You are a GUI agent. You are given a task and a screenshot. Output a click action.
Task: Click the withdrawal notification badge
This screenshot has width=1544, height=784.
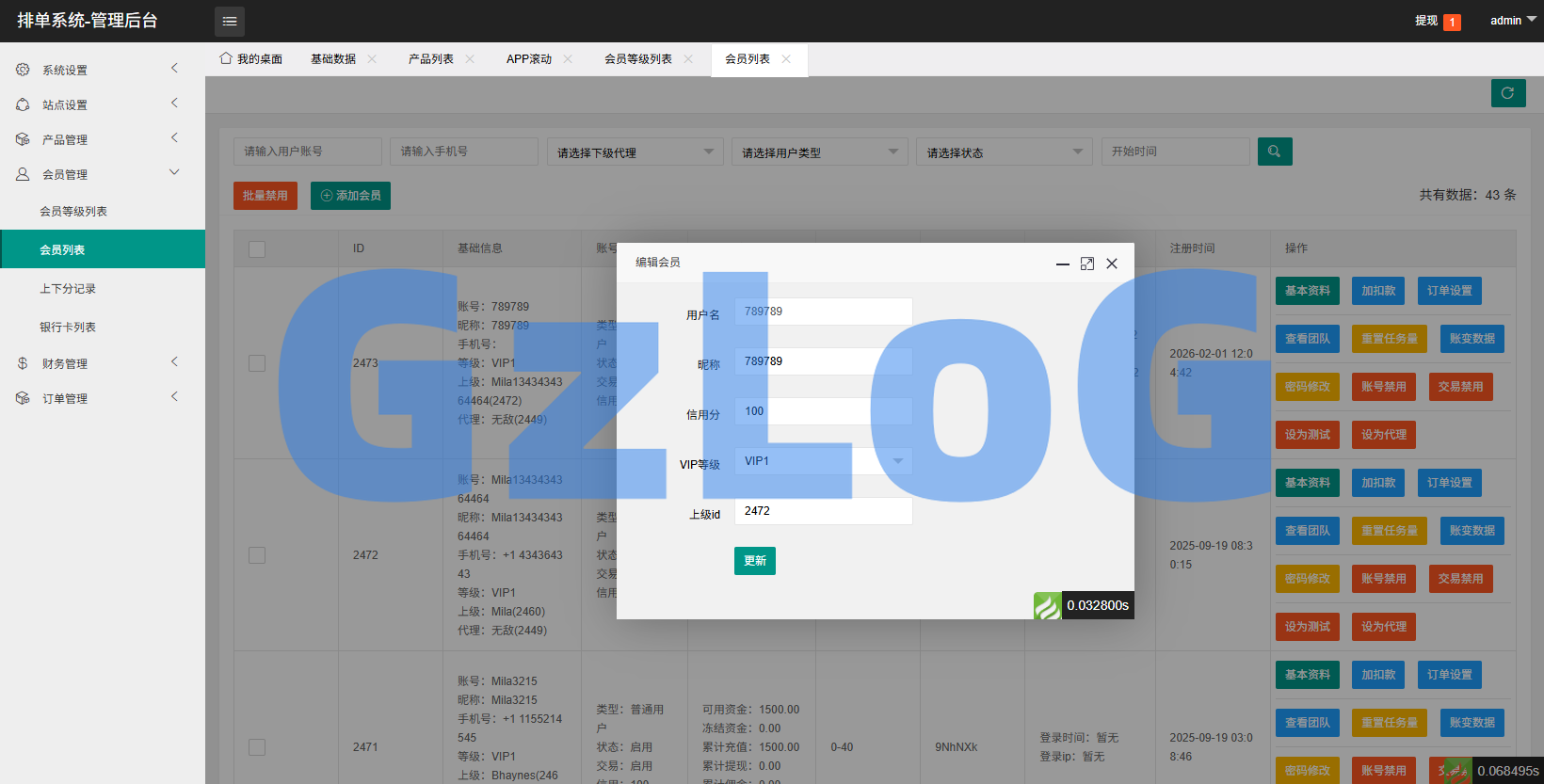(1452, 22)
